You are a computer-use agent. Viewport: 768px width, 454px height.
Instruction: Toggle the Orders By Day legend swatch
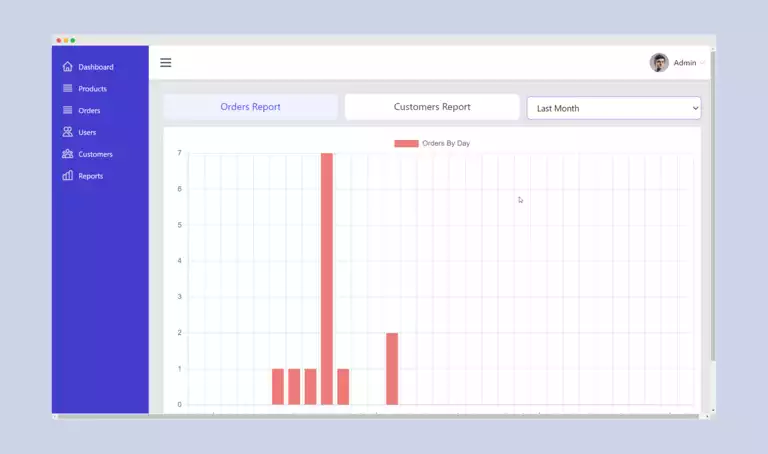[x=406, y=143]
